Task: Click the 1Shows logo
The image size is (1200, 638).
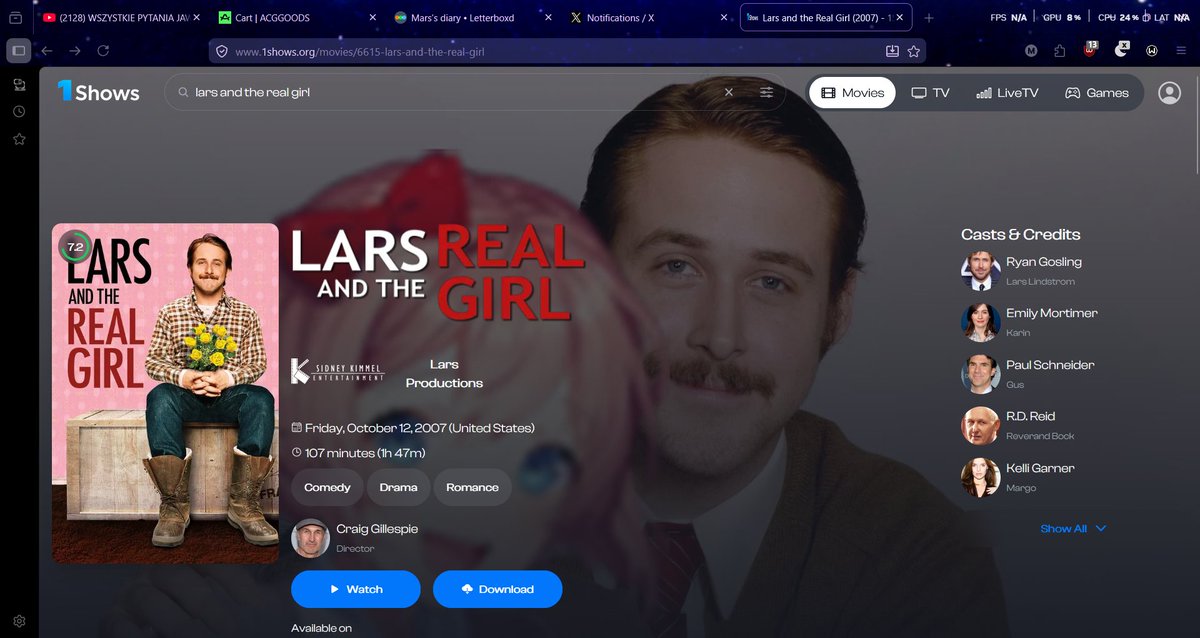Action: coord(98,92)
